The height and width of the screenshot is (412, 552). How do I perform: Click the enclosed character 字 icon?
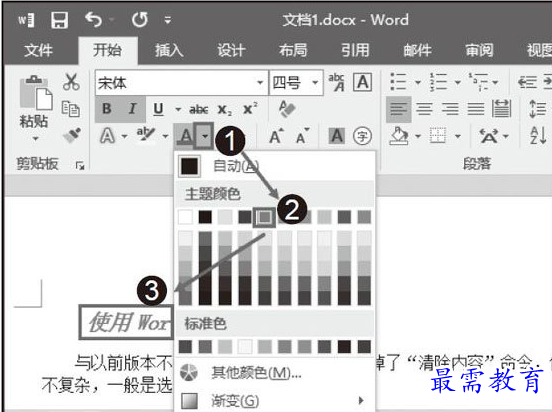pyautogui.click(x=363, y=136)
